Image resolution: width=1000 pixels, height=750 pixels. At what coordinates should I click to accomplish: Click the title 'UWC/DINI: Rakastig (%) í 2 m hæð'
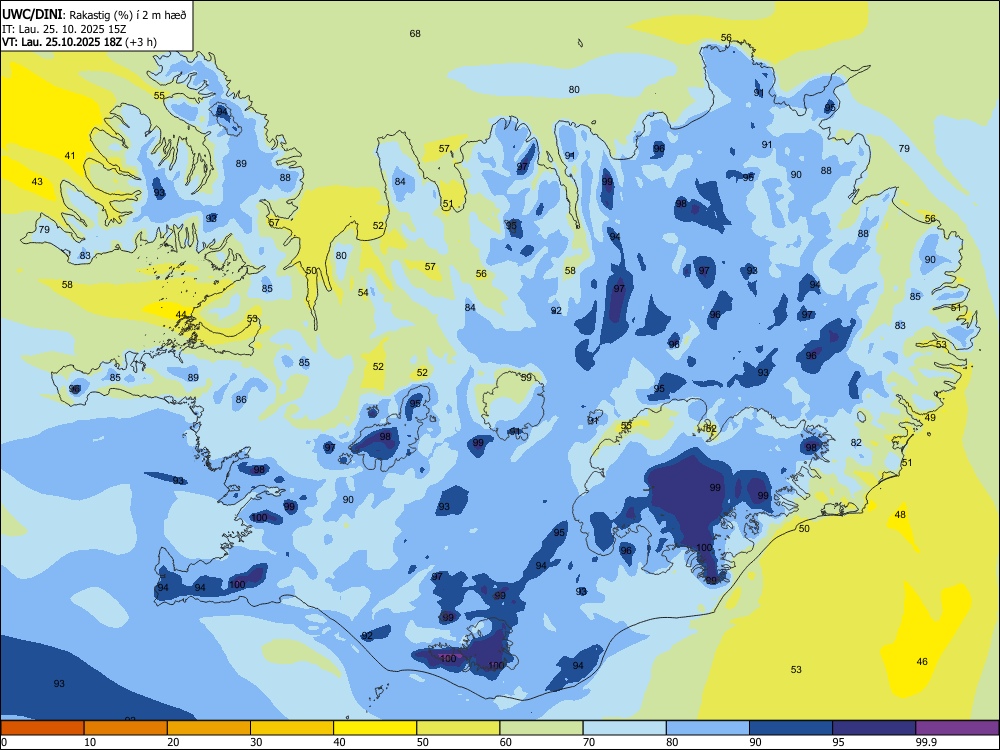tap(94, 15)
